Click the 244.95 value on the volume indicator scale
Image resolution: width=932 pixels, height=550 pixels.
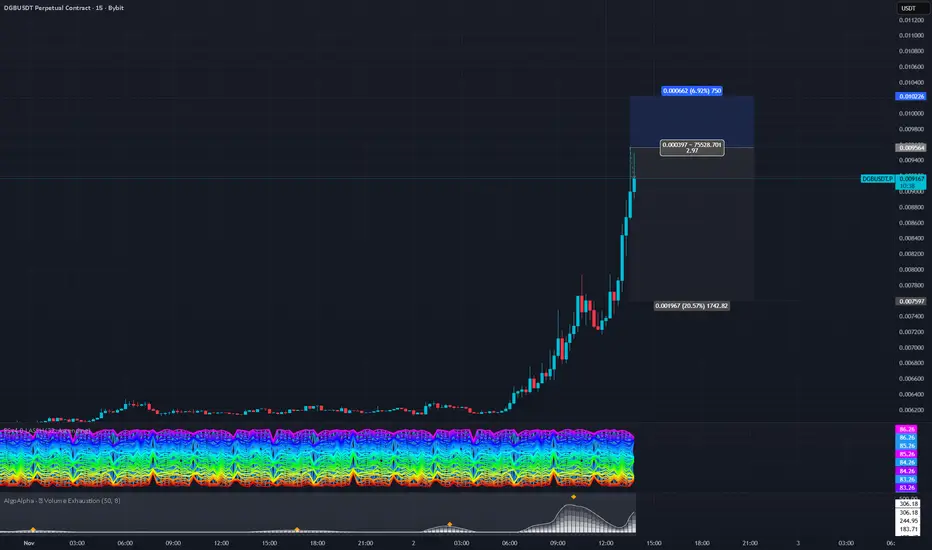pyautogui.click(x=908, y=521)
